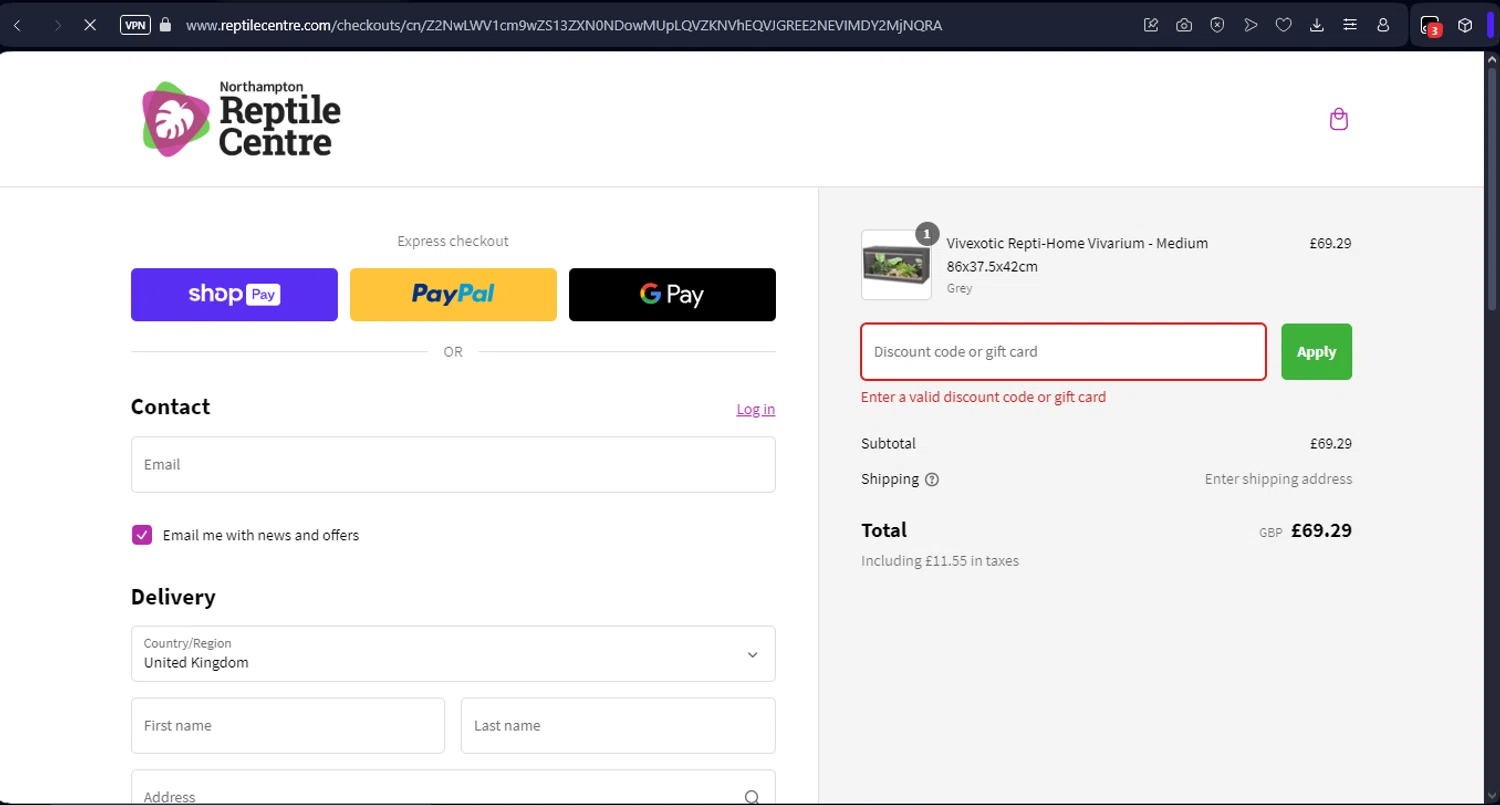Click the Total amount £69.29 in bold

pyautogui.click(x=1321, y=531)
